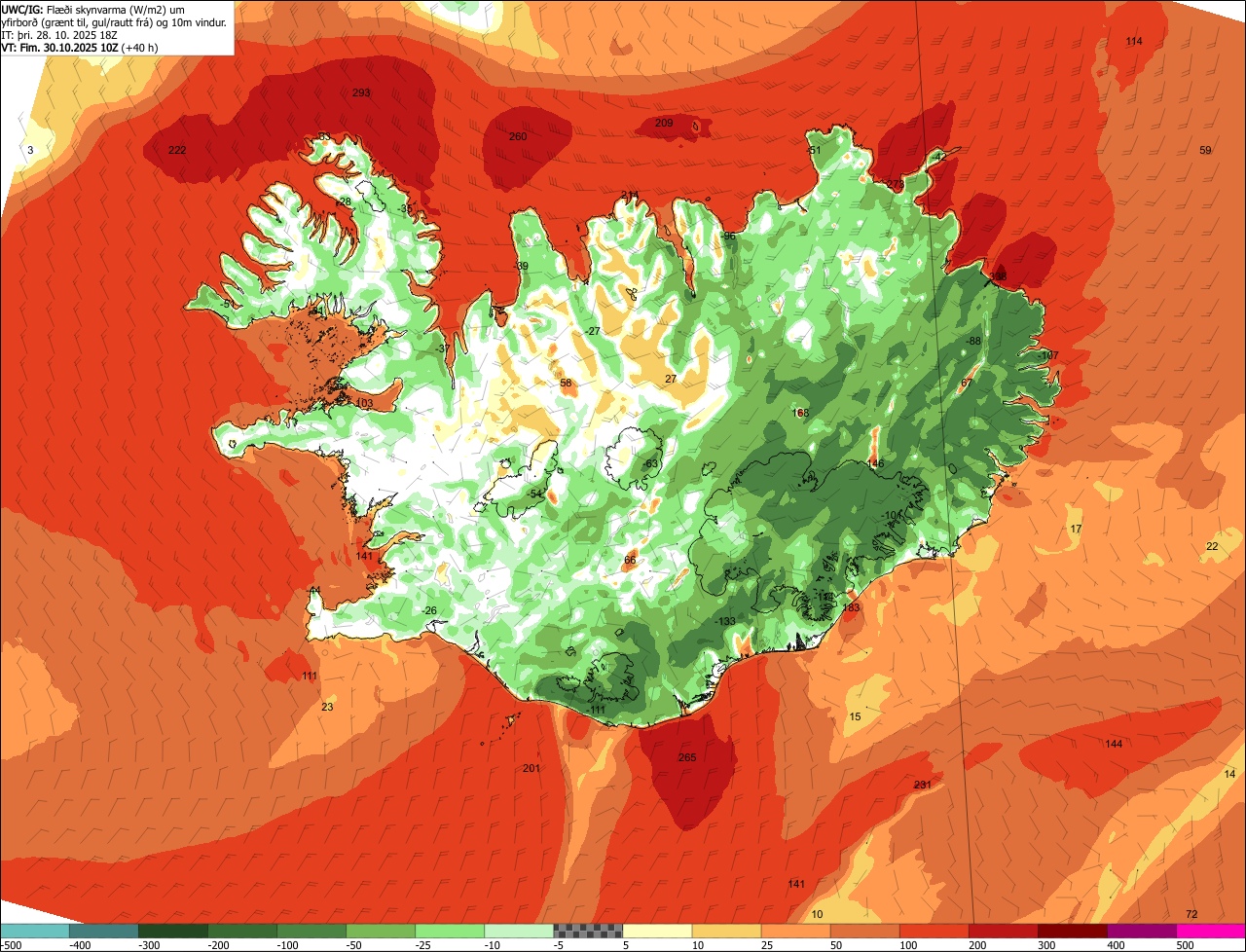Click the legend line '10m vindur' in the header
1246x952 pixels.
coord(200,21)
